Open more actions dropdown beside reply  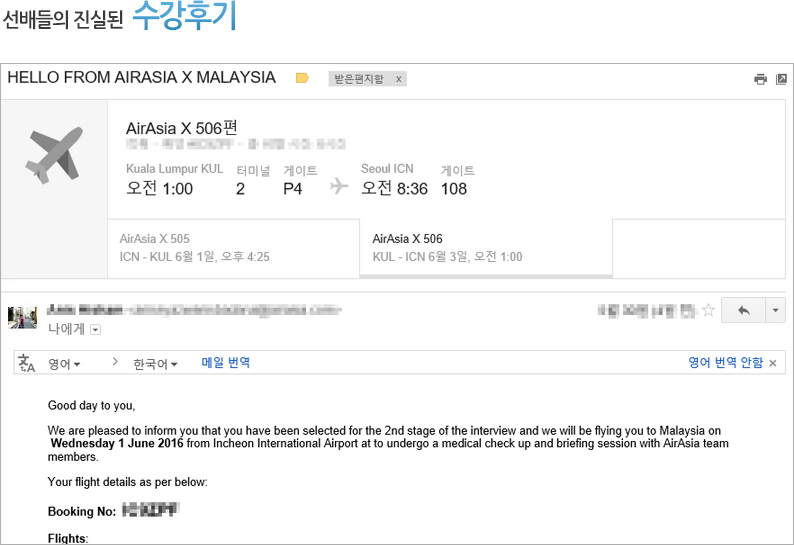pos(775,310)
